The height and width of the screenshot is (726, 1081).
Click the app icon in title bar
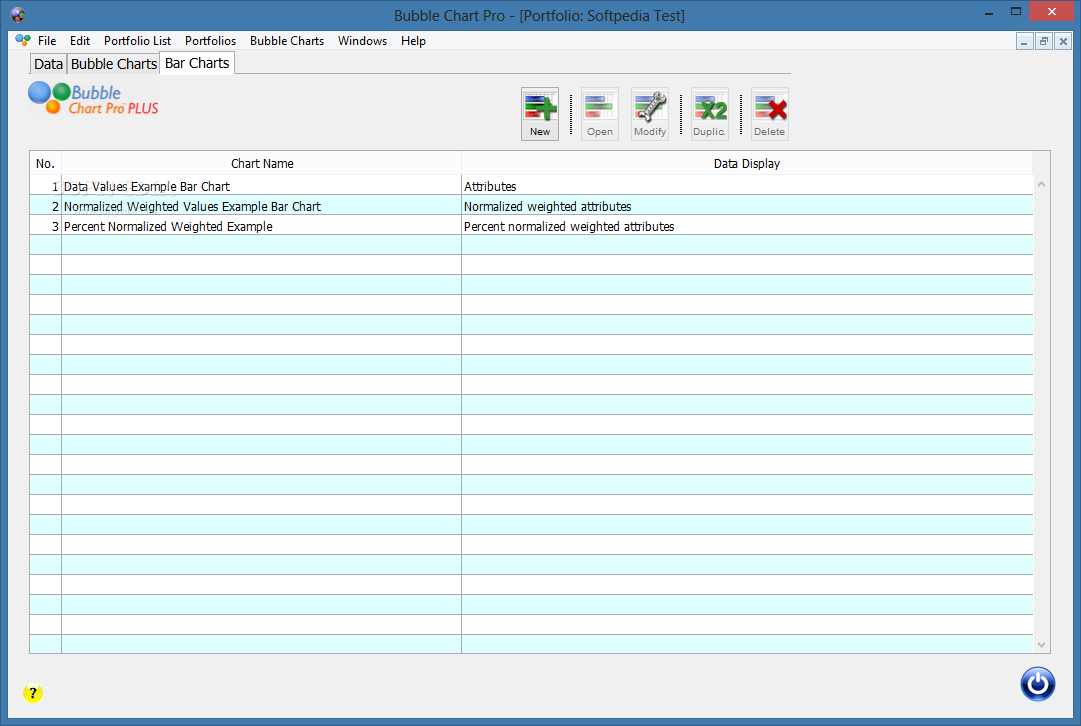pyautogui.click(x=18, y=14)
